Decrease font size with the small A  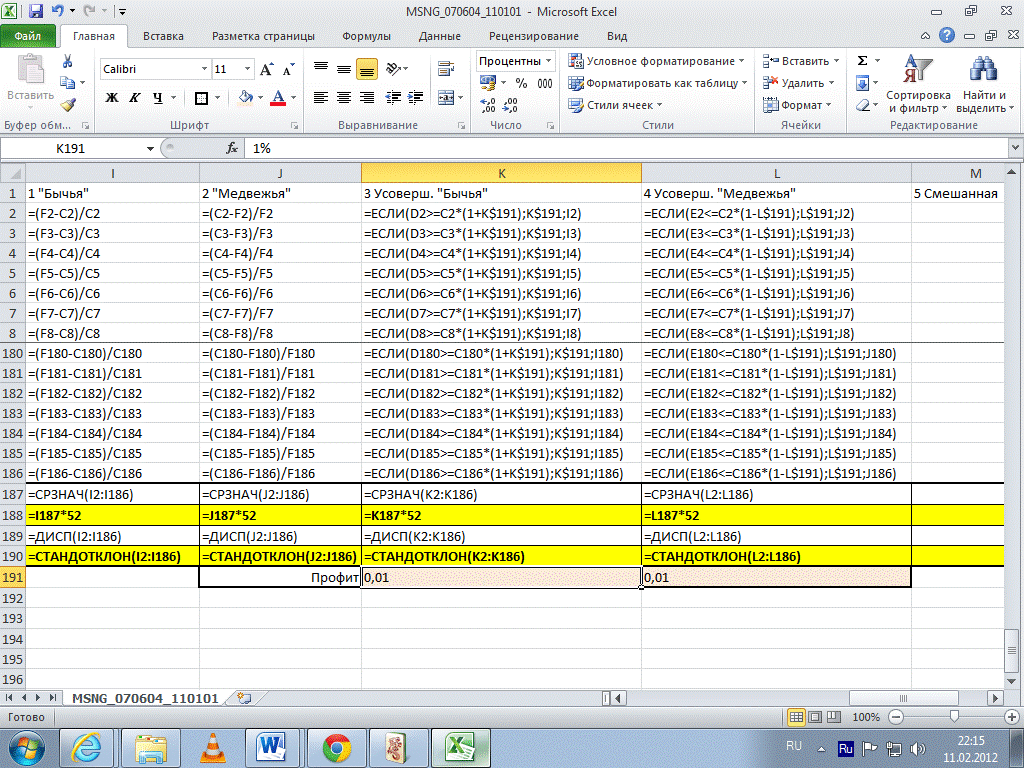point(288,69)
